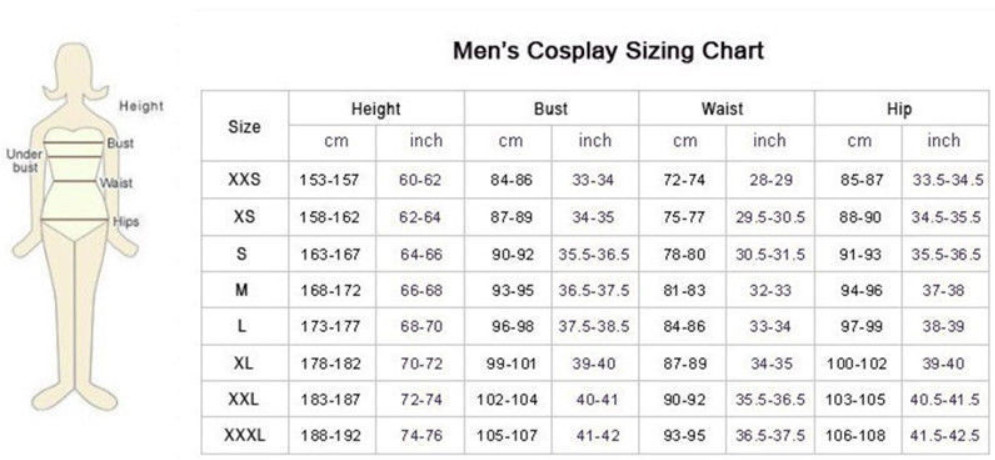Image resolution: width=995 pixels, height=460 pixels.
Task: Click the Hips label beside the figure
Action: [126, 221]
